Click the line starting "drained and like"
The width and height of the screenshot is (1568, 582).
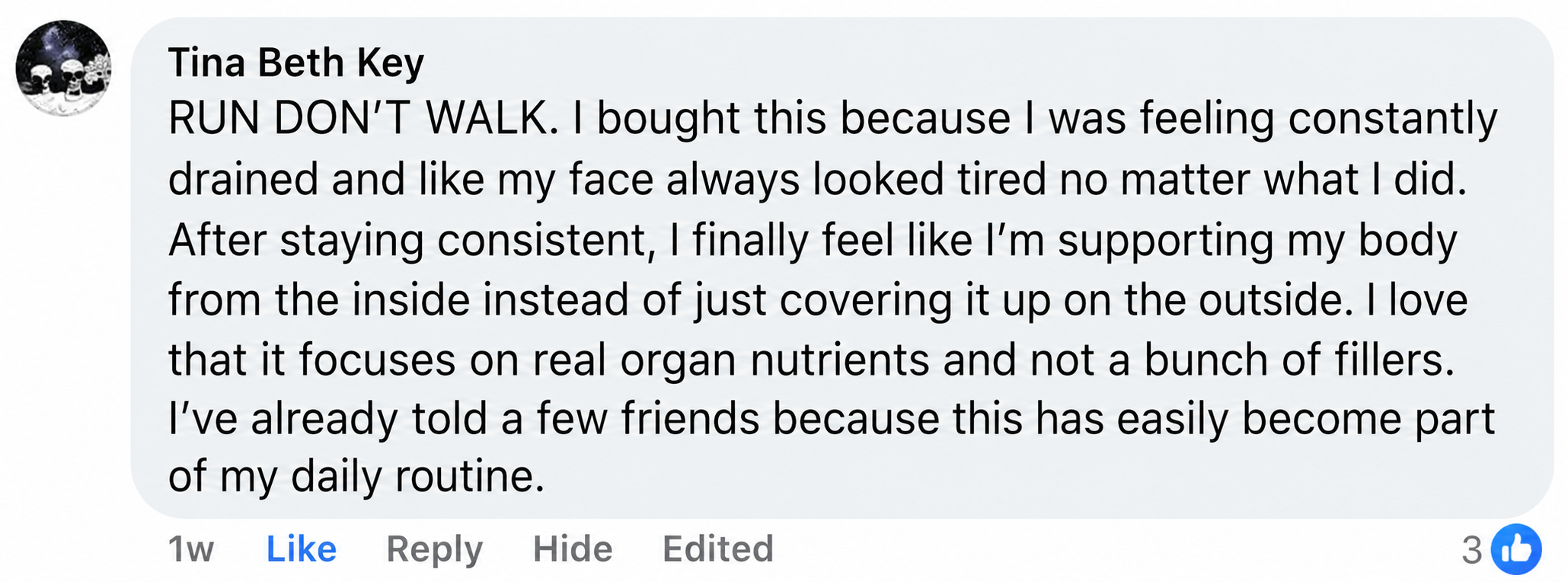pos(818,181)
